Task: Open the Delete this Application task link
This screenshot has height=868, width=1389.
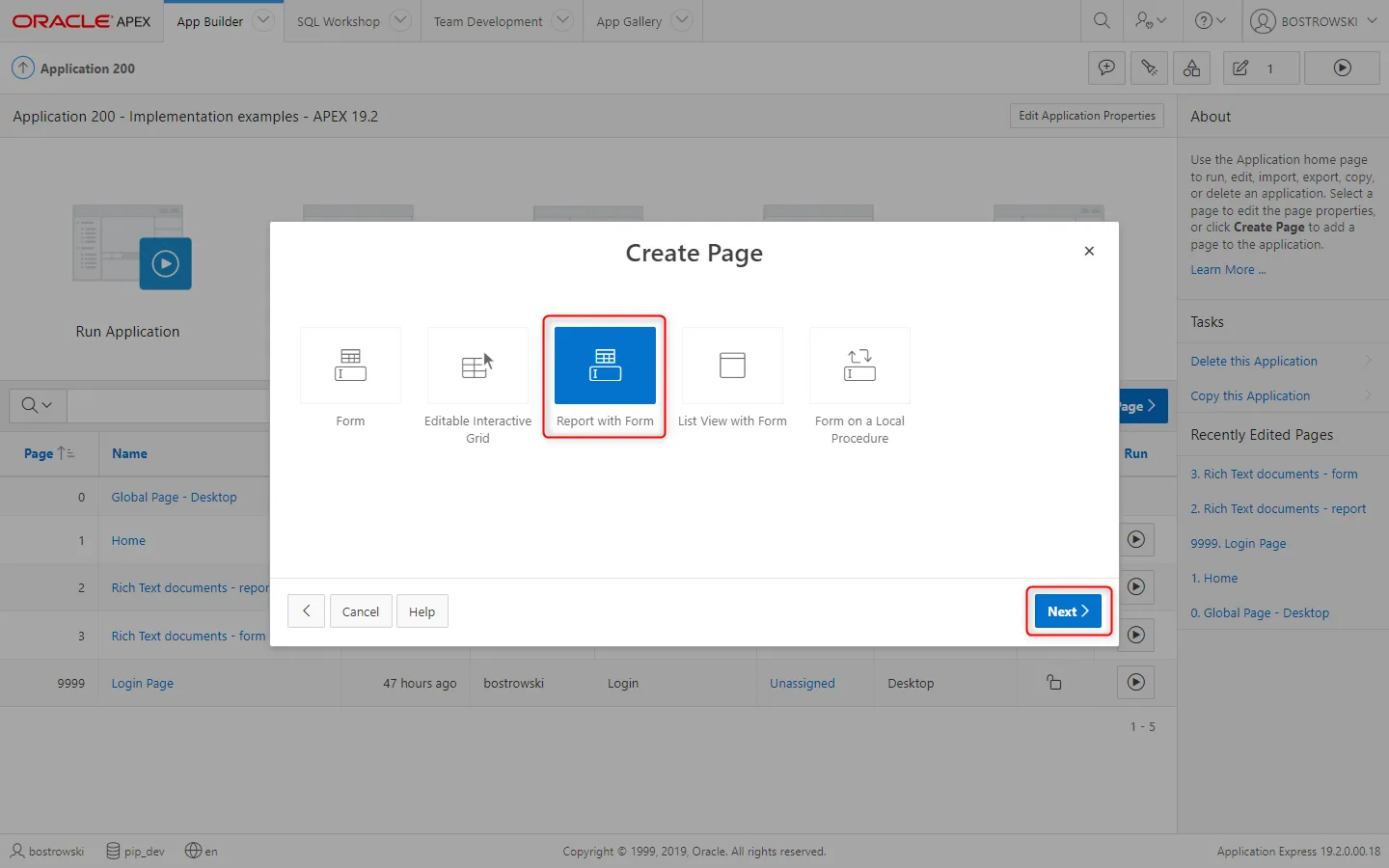Action: (1253, 361)
